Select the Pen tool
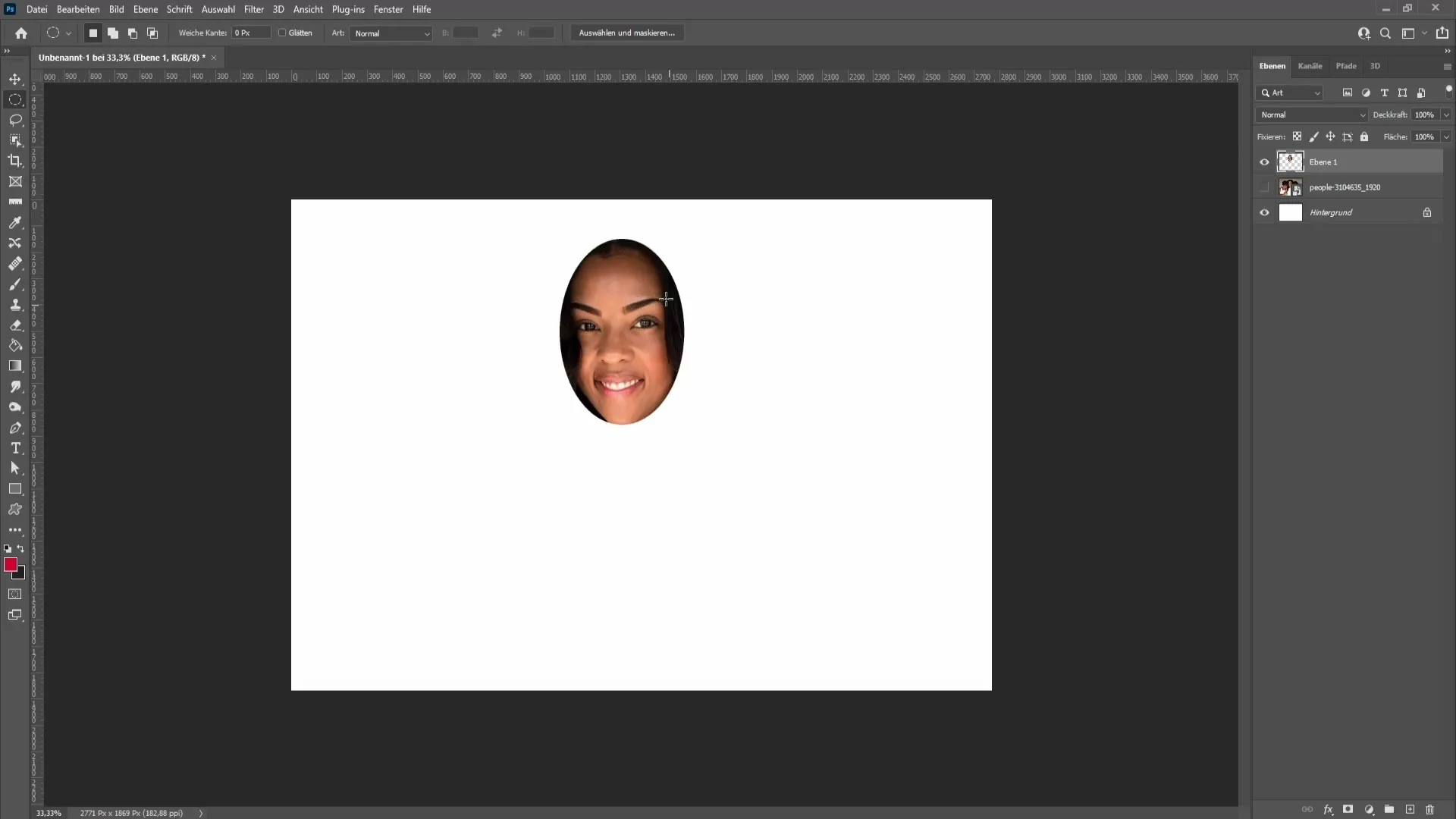The width and height of the screenshot is (1456, 819). click(15, 428)
